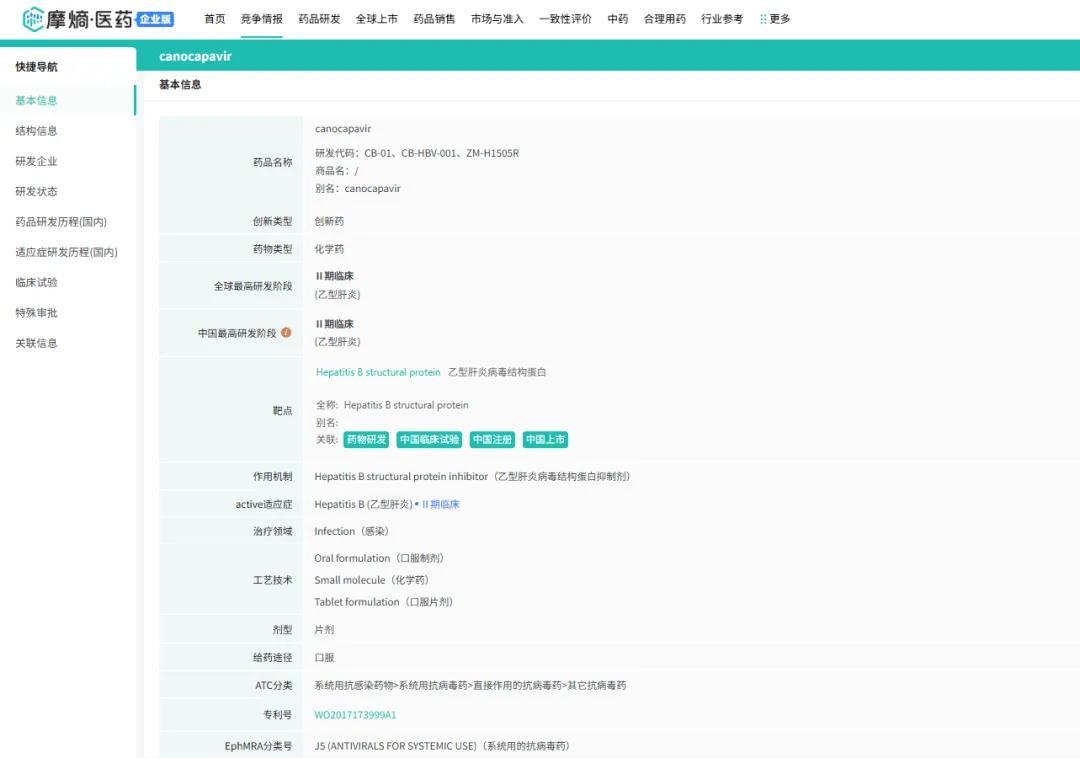Click the 药物研发 tag under 靶点

[x=365, y=439]
